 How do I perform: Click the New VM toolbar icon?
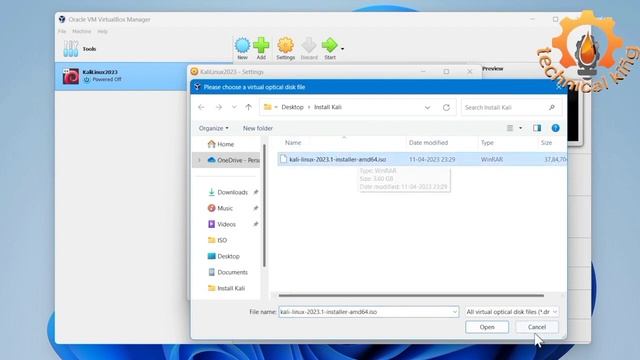pos(242,48)
